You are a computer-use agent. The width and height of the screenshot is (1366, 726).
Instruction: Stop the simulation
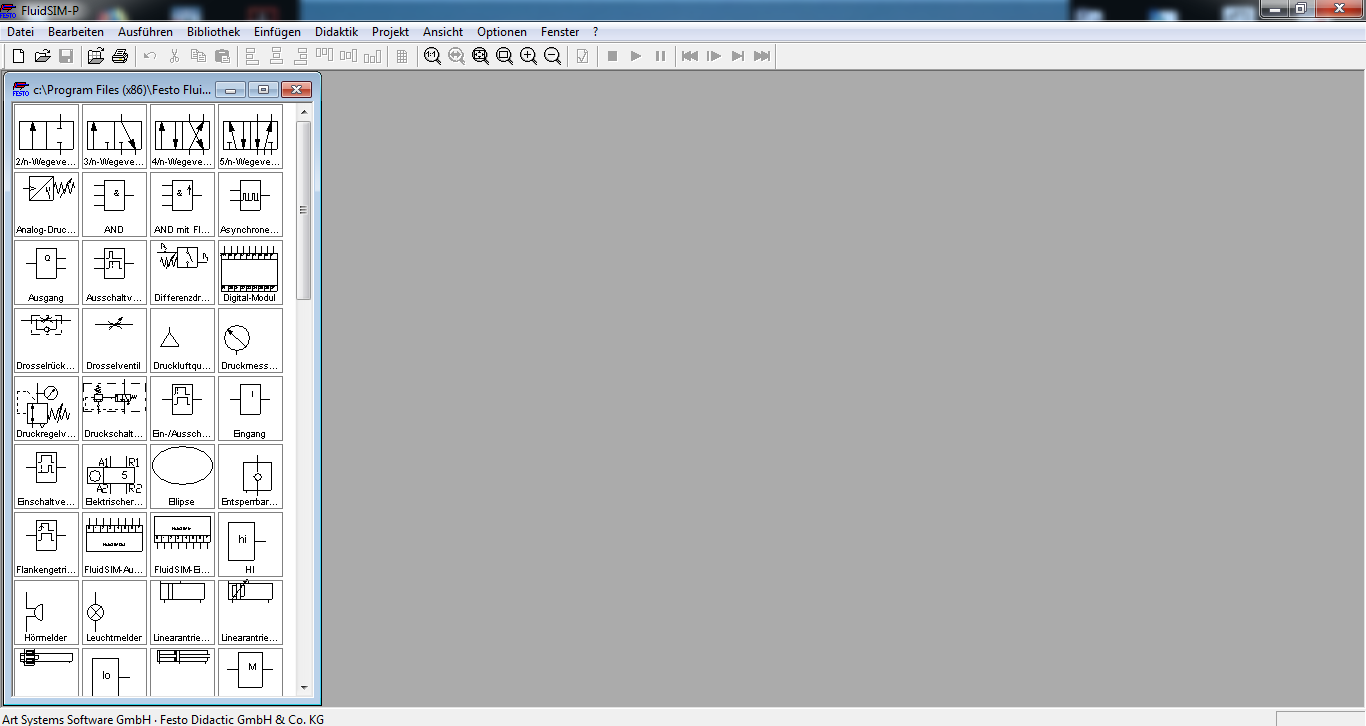(612, 56)
